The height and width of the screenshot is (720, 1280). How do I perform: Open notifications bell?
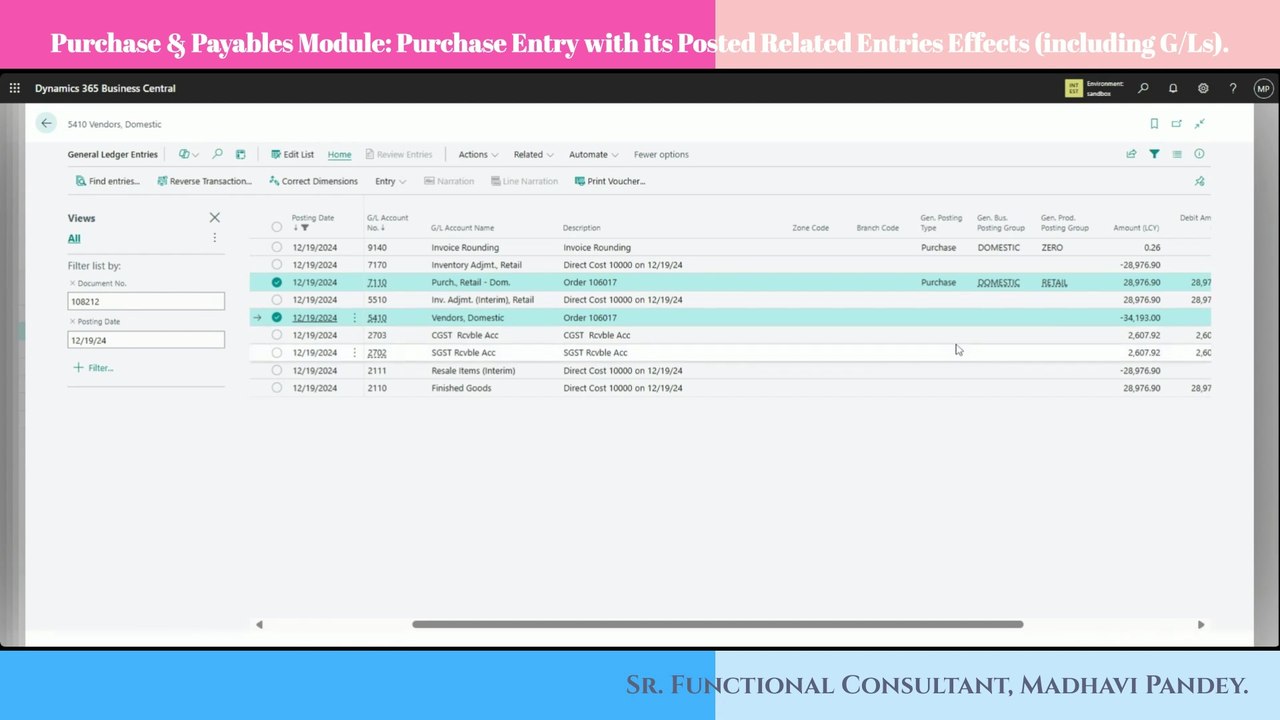(x=1173, y=88)
